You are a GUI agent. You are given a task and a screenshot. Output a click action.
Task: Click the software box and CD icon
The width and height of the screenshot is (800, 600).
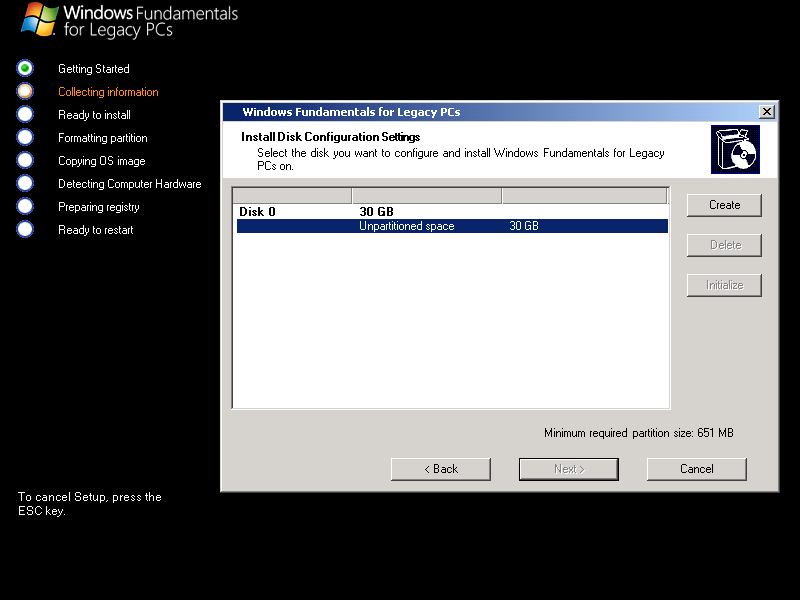click(x=735, y=148)
